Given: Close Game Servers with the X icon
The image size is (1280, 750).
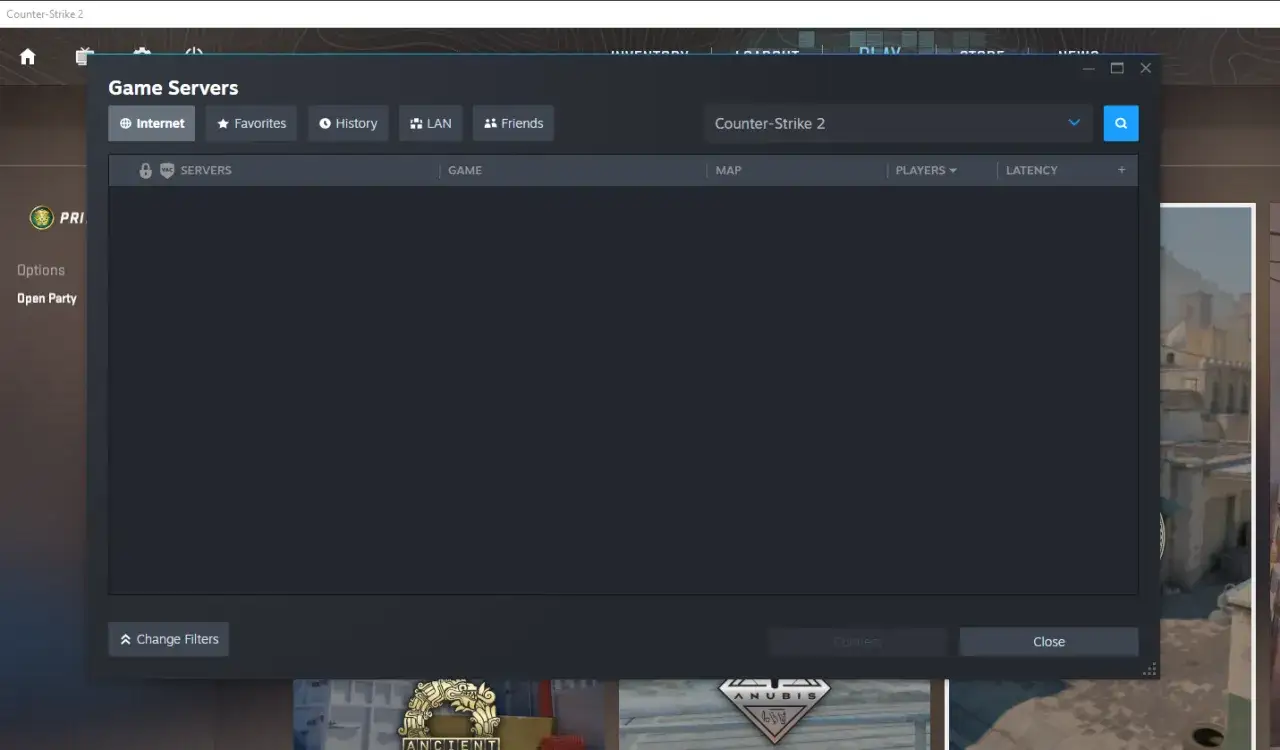Looking at the screenshot, I should (x=1146, y=68).
